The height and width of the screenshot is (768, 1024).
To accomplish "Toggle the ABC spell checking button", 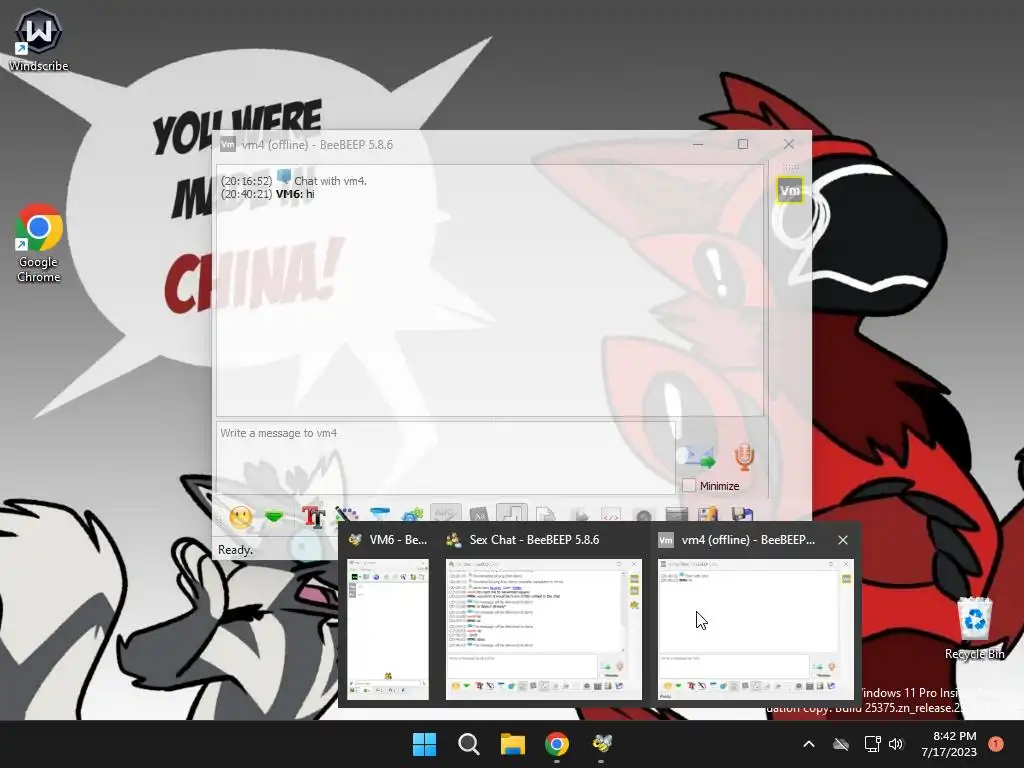I will (445, 513).
